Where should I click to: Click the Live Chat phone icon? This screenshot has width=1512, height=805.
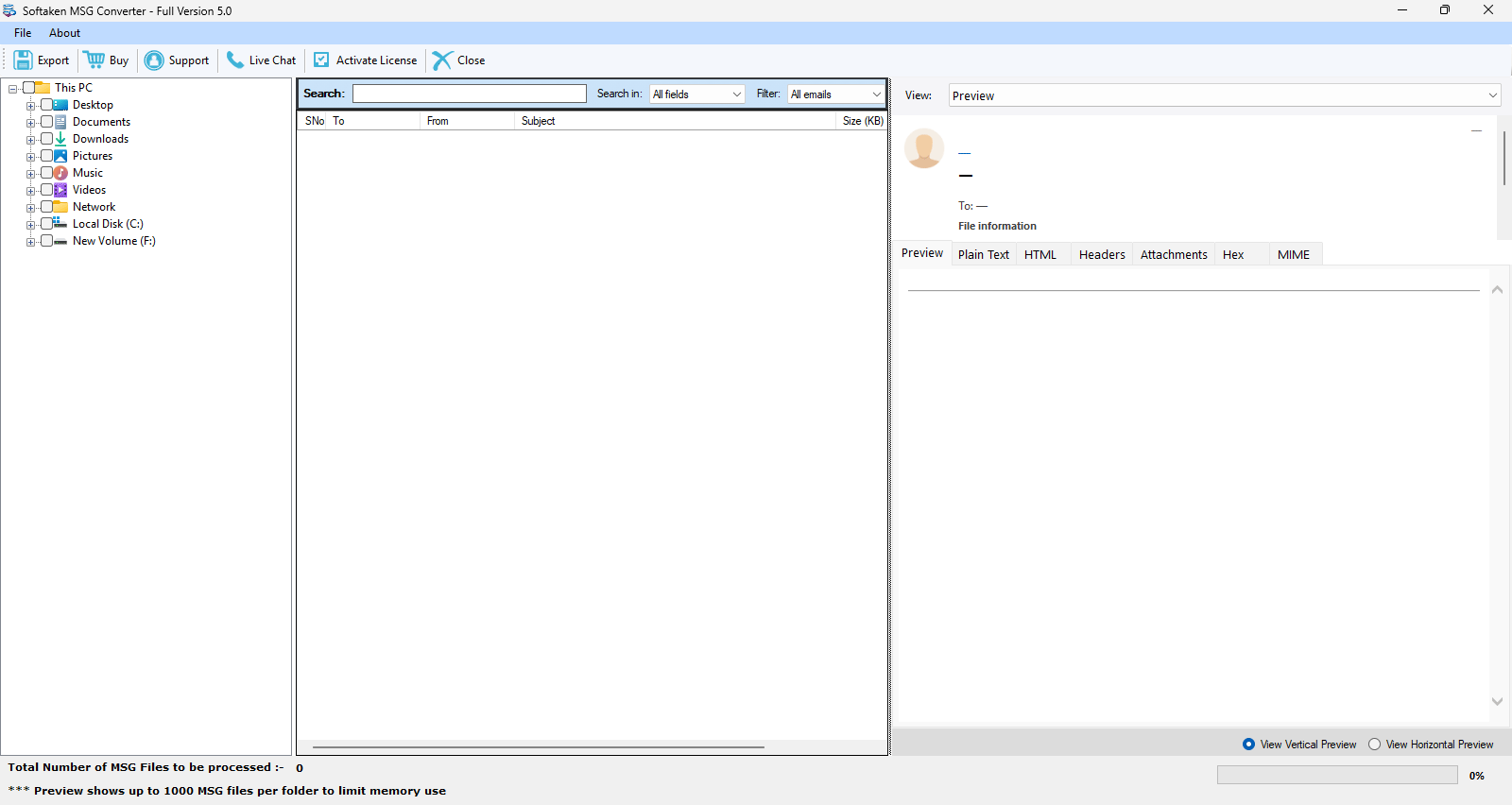pos(235,60)
